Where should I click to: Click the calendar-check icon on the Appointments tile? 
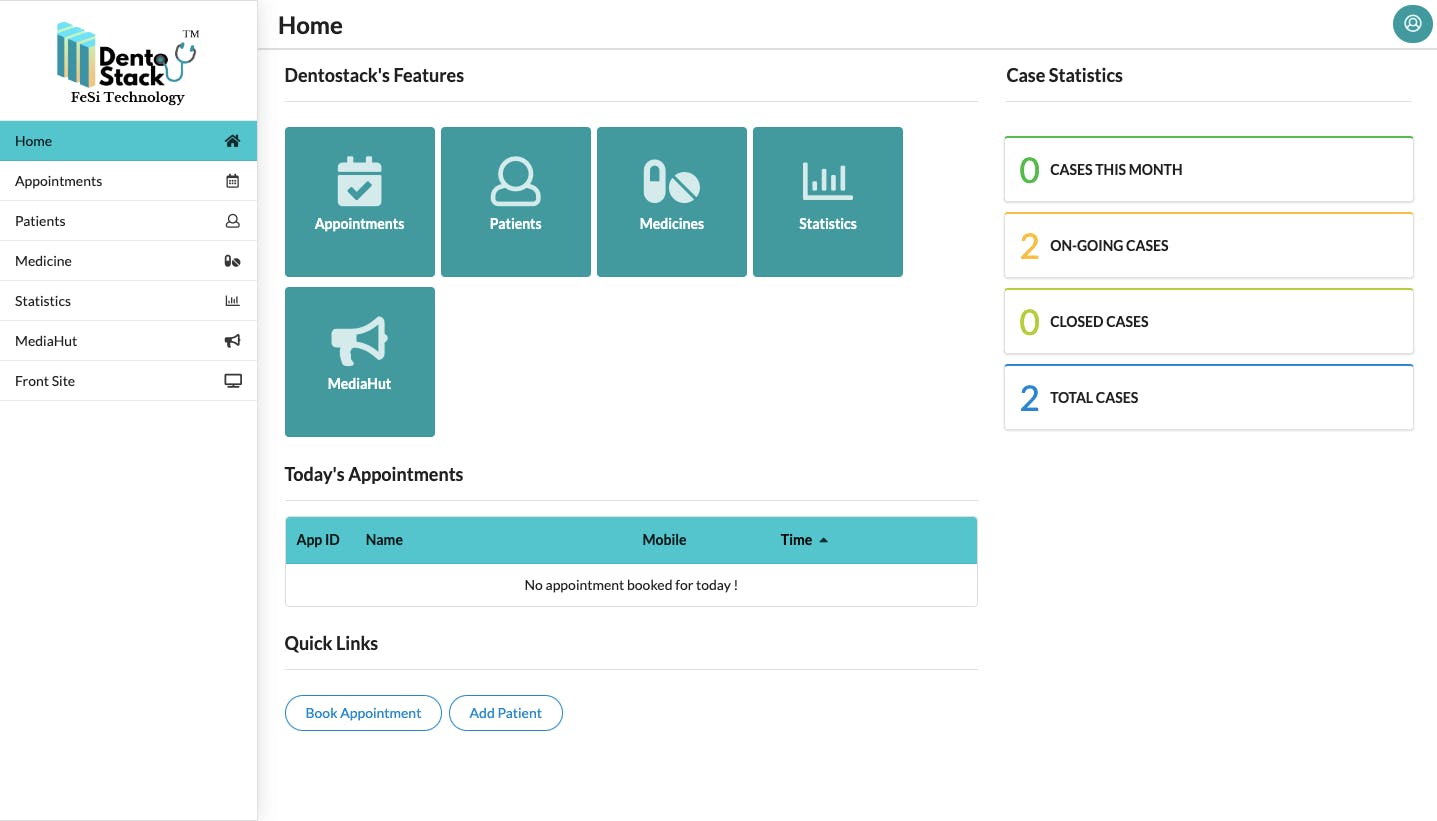(x=360, y=182)
